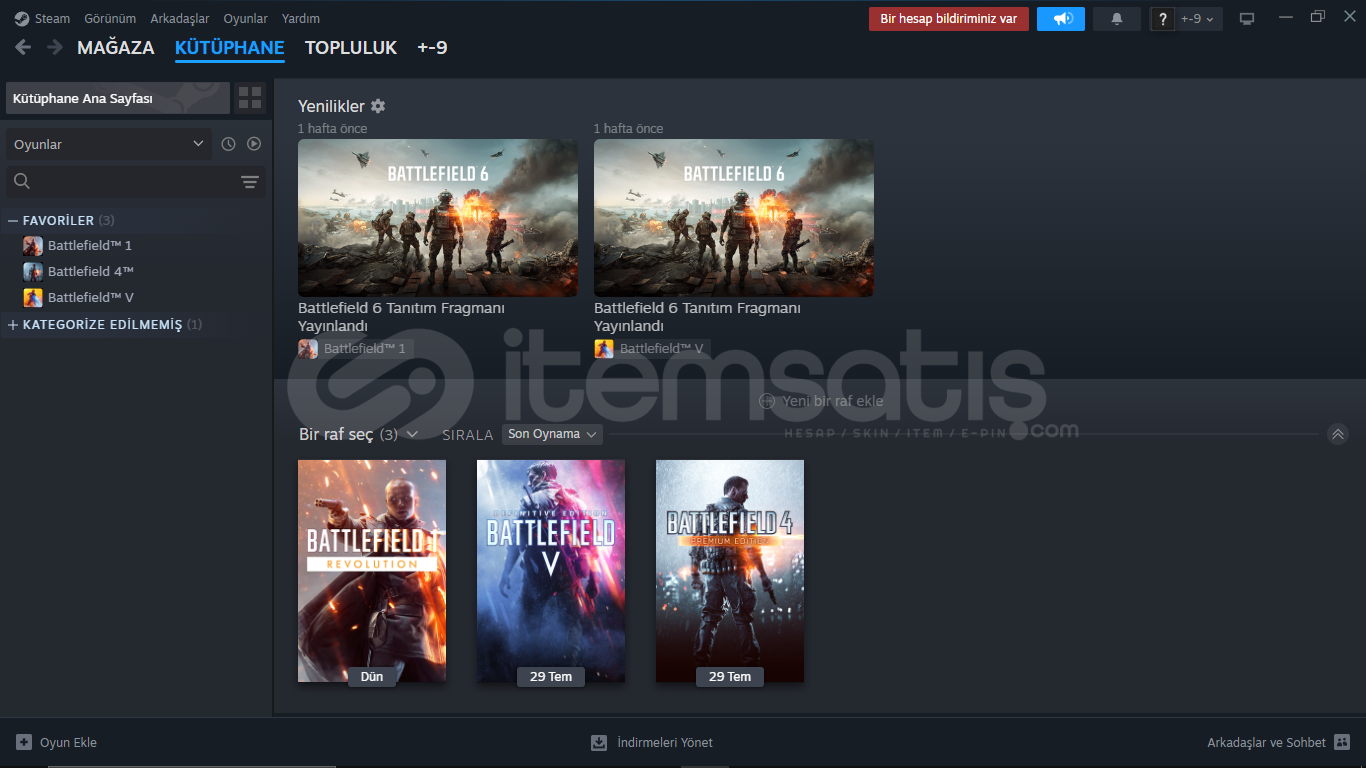Open Battlefield 1 Revolution cover

[372, 571]
